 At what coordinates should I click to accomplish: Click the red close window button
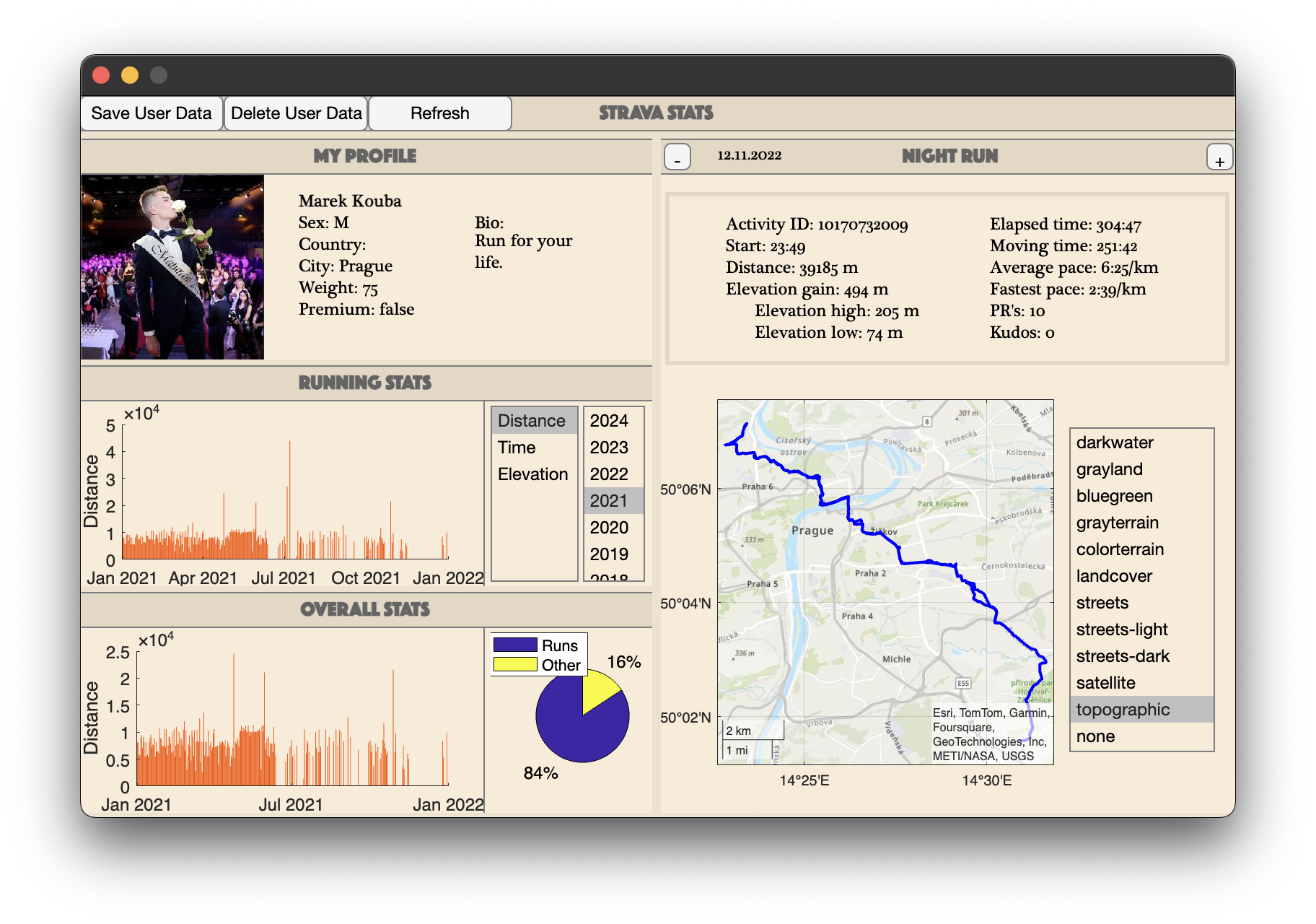tap(101, 75)
